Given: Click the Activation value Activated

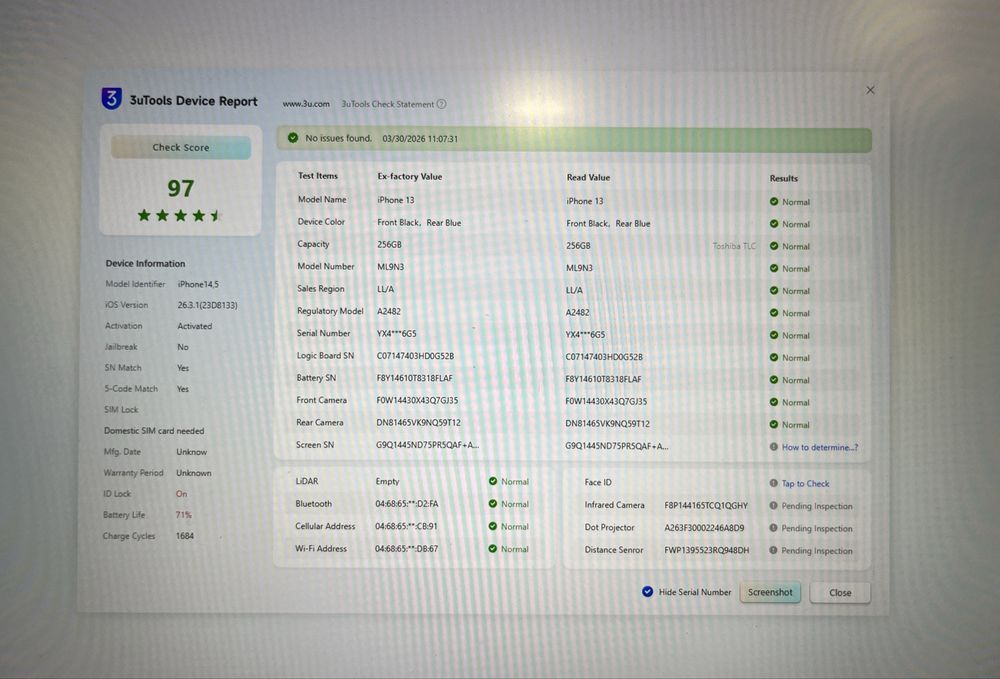Looking at the screenshot, I should click(x=195, y=326).
